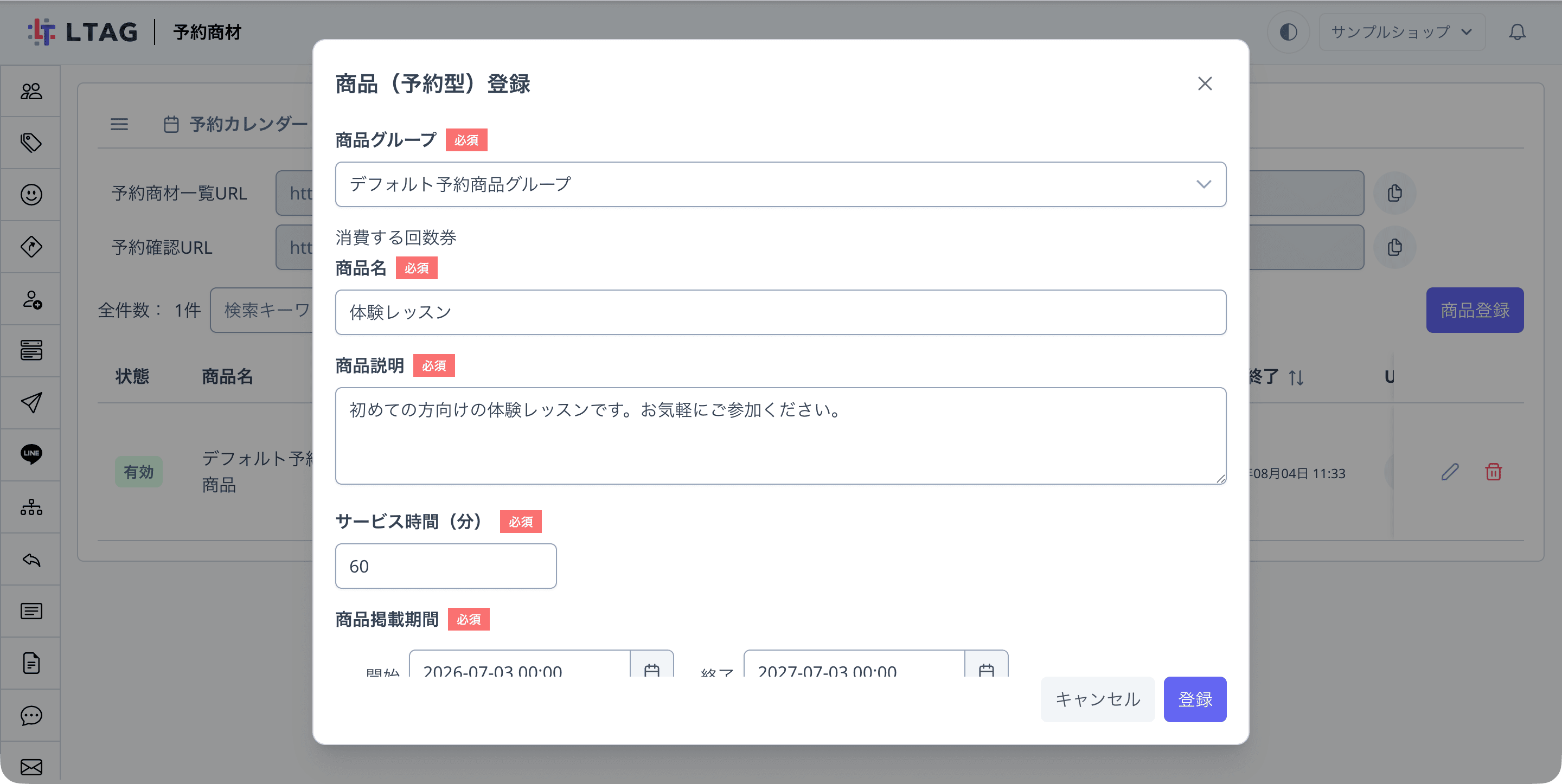Click the stacked cards sidebar icon
Viewport: 1562px width, 784px height.
point(31,350)
